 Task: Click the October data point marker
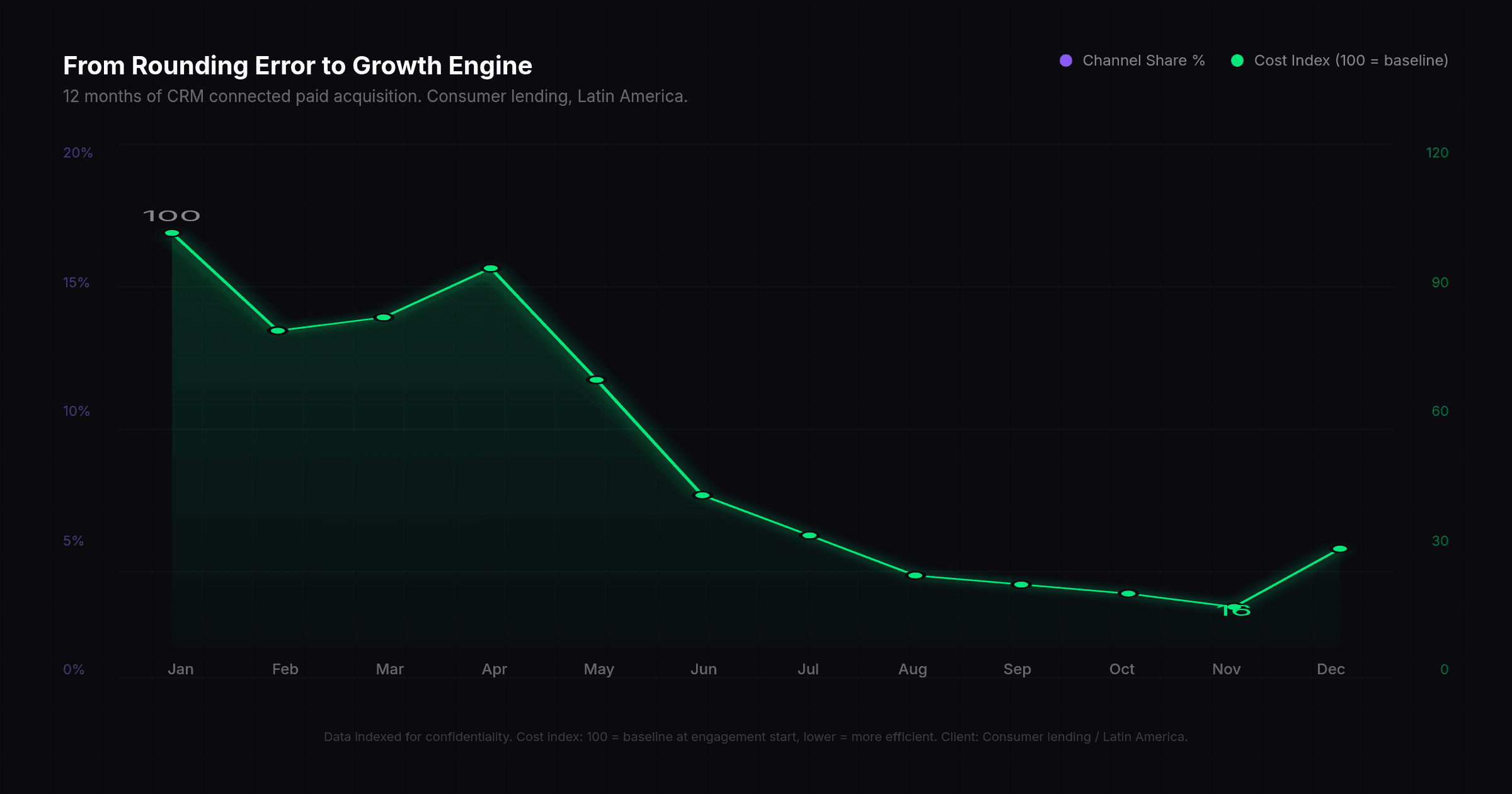click(1128, 594)
